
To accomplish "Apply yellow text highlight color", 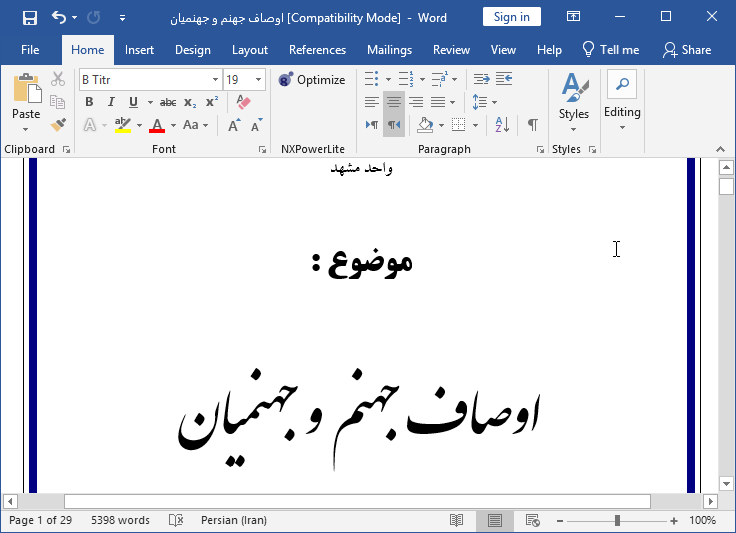I will point(123,125).
